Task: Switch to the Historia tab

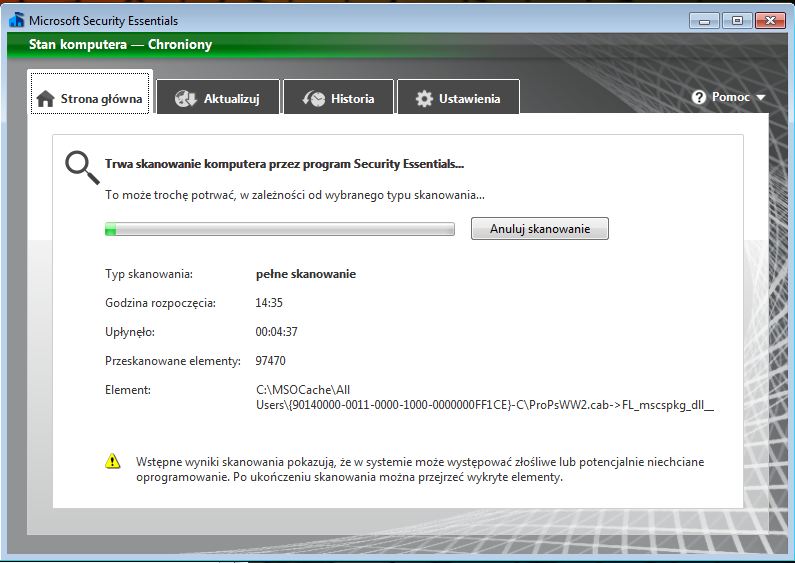Action: [339, 97]
